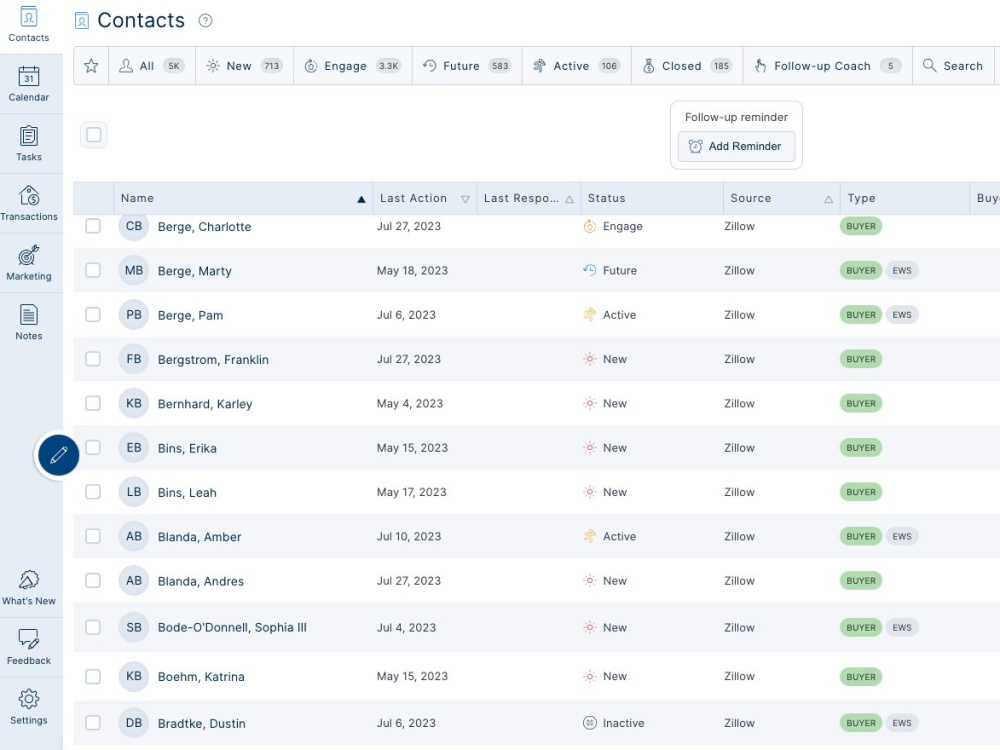Check the box for Boehm, Katrina

tap(93, 677)
